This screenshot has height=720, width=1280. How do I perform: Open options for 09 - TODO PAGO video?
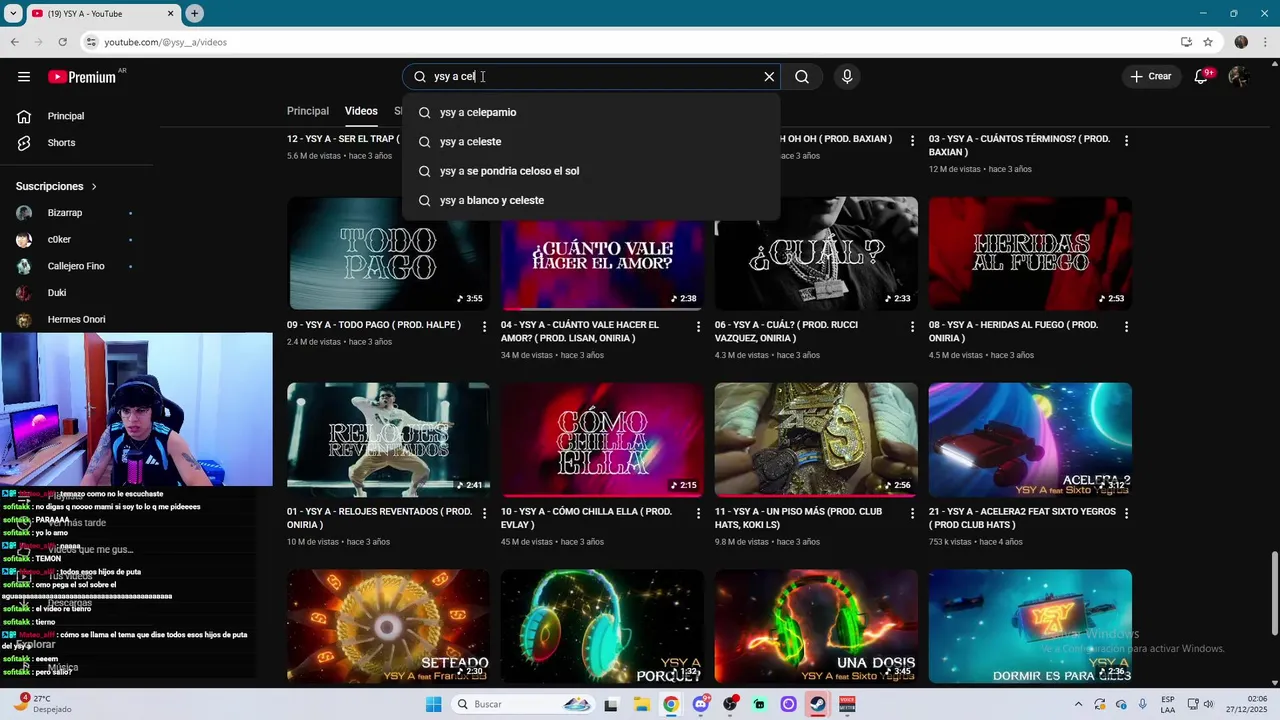coord(485,327)
